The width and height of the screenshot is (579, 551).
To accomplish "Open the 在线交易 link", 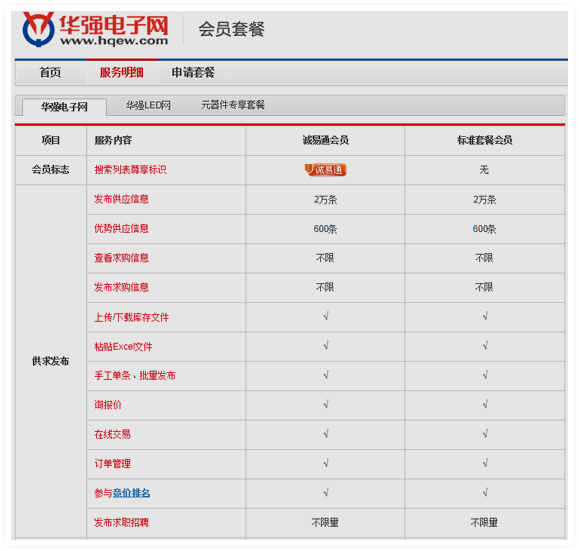I will [112, 434].
